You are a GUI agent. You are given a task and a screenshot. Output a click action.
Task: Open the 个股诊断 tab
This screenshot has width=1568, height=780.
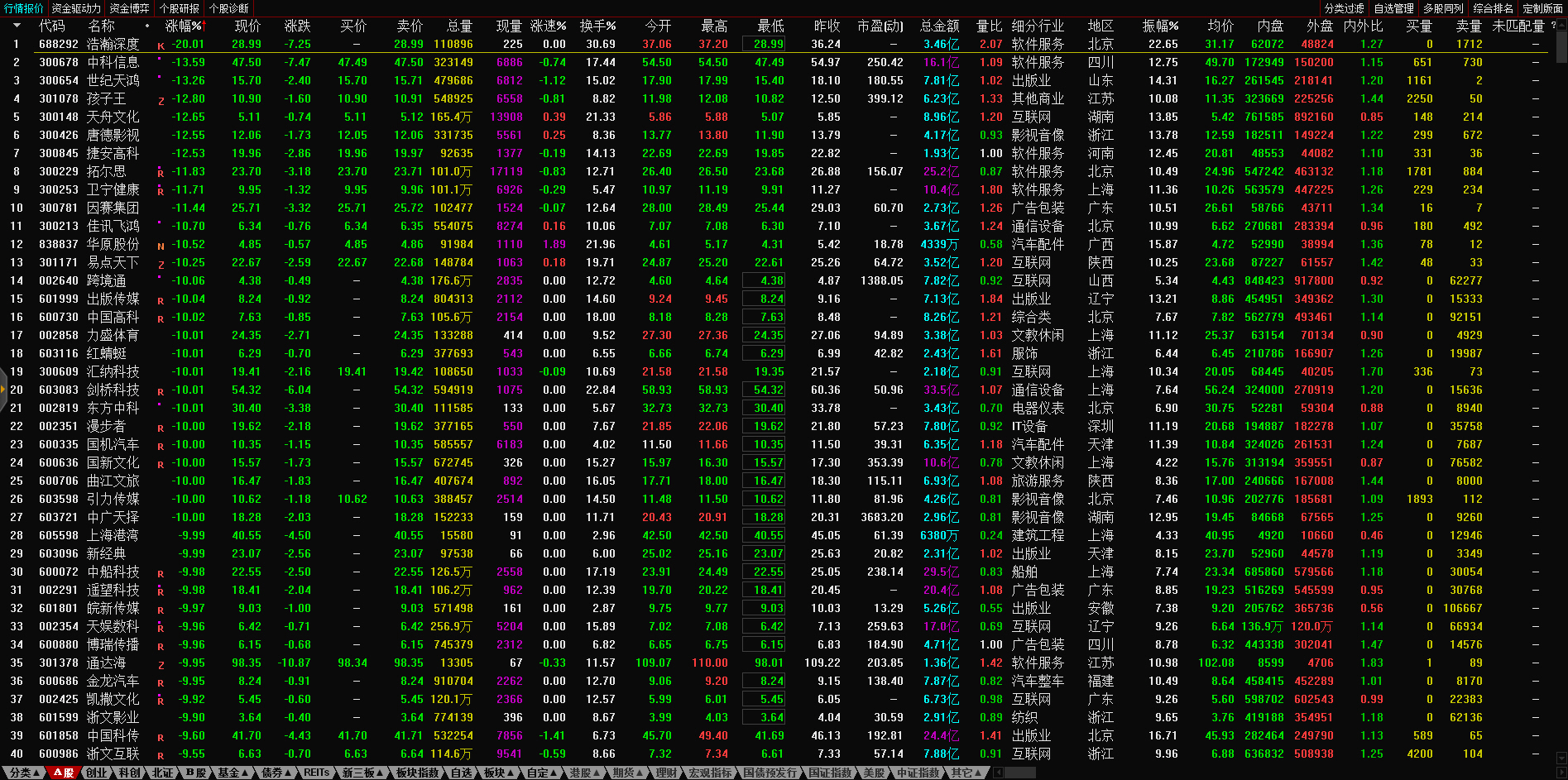click(229, 8)
